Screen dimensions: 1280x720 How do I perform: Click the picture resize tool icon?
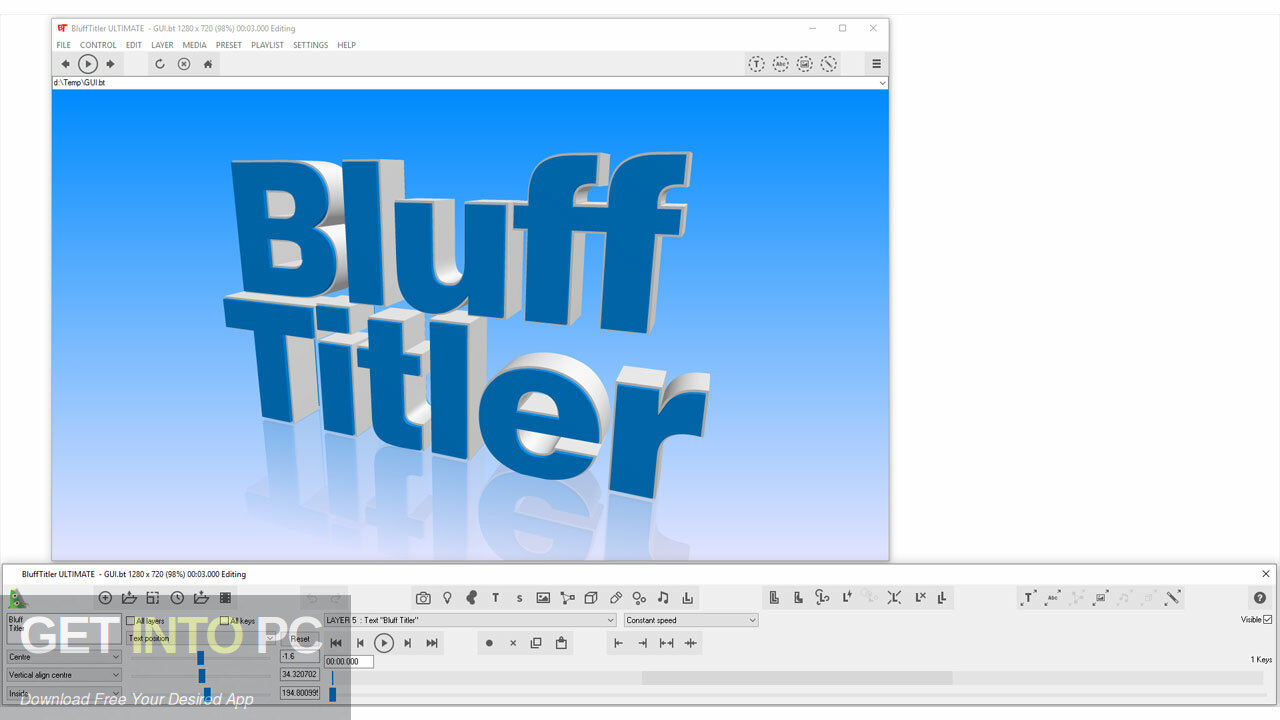[1100, 598]
